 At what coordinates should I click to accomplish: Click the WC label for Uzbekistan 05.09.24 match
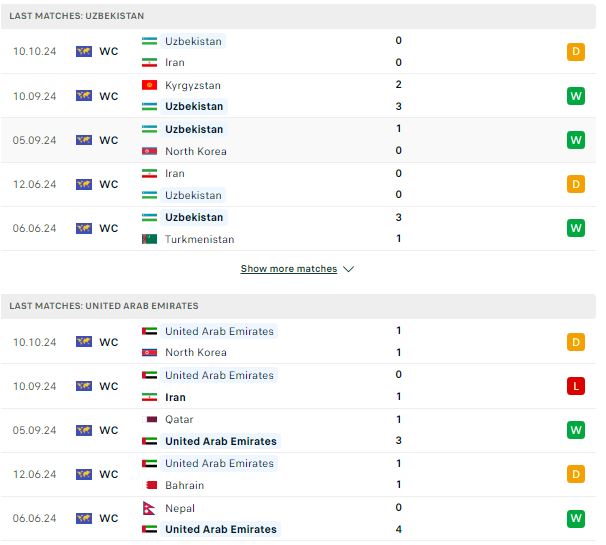[109, 140]
